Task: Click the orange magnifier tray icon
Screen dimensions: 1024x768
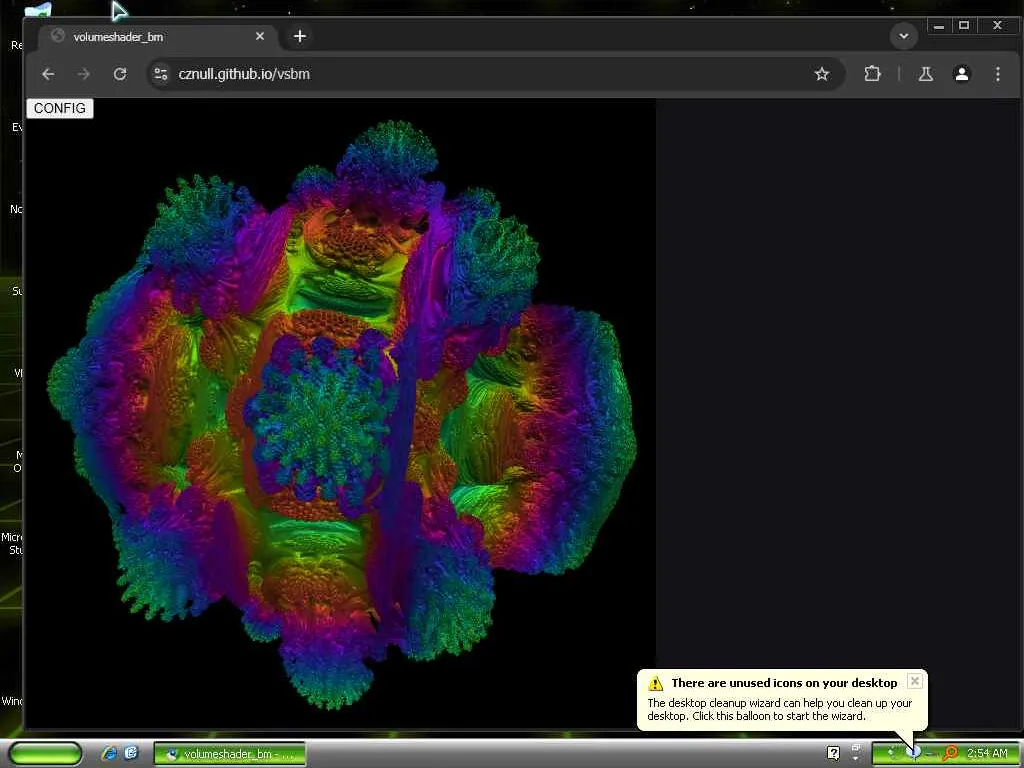Action: coord(950,754)
